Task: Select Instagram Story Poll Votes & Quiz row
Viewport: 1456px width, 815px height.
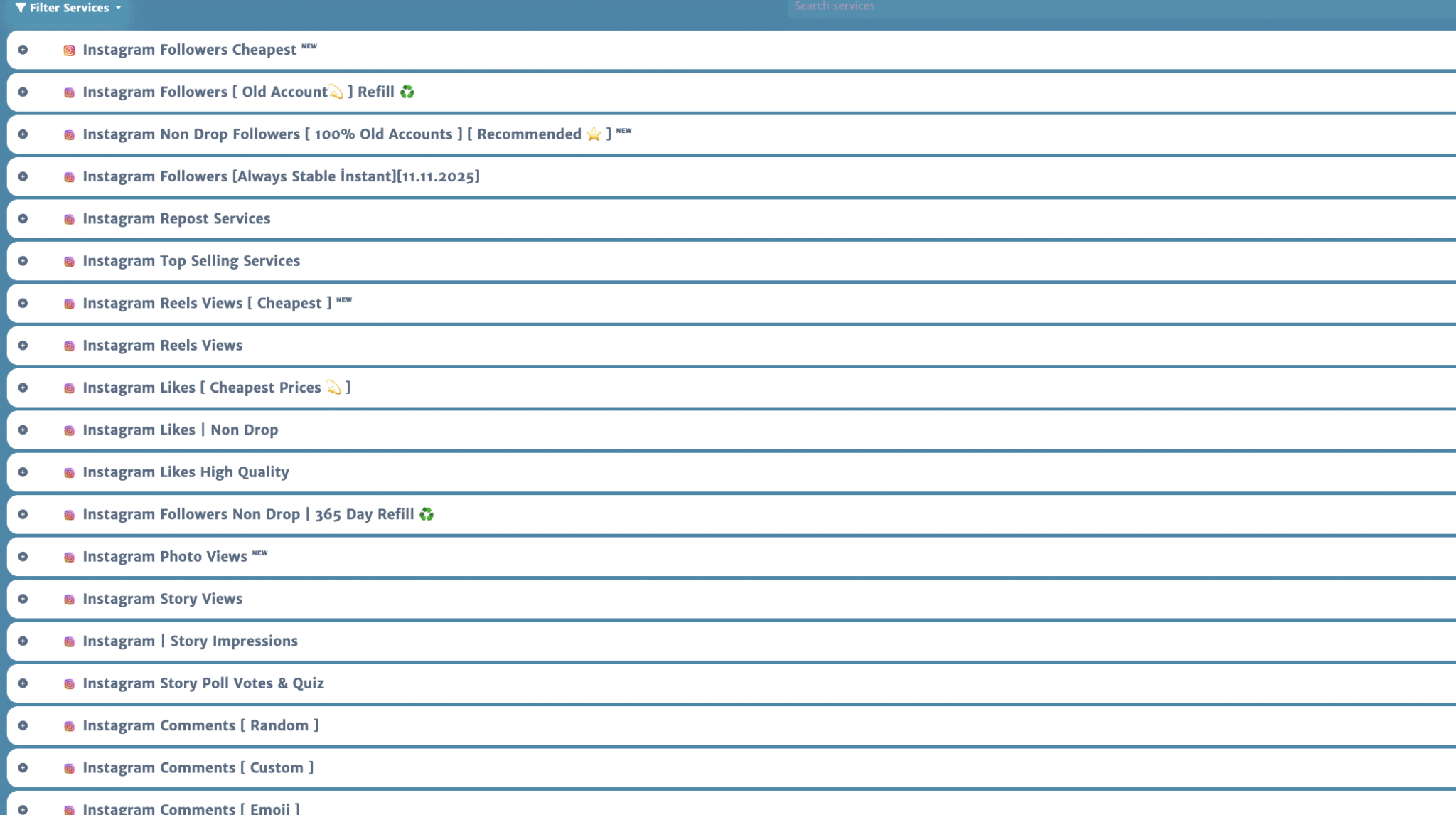Action: (203, 683)
